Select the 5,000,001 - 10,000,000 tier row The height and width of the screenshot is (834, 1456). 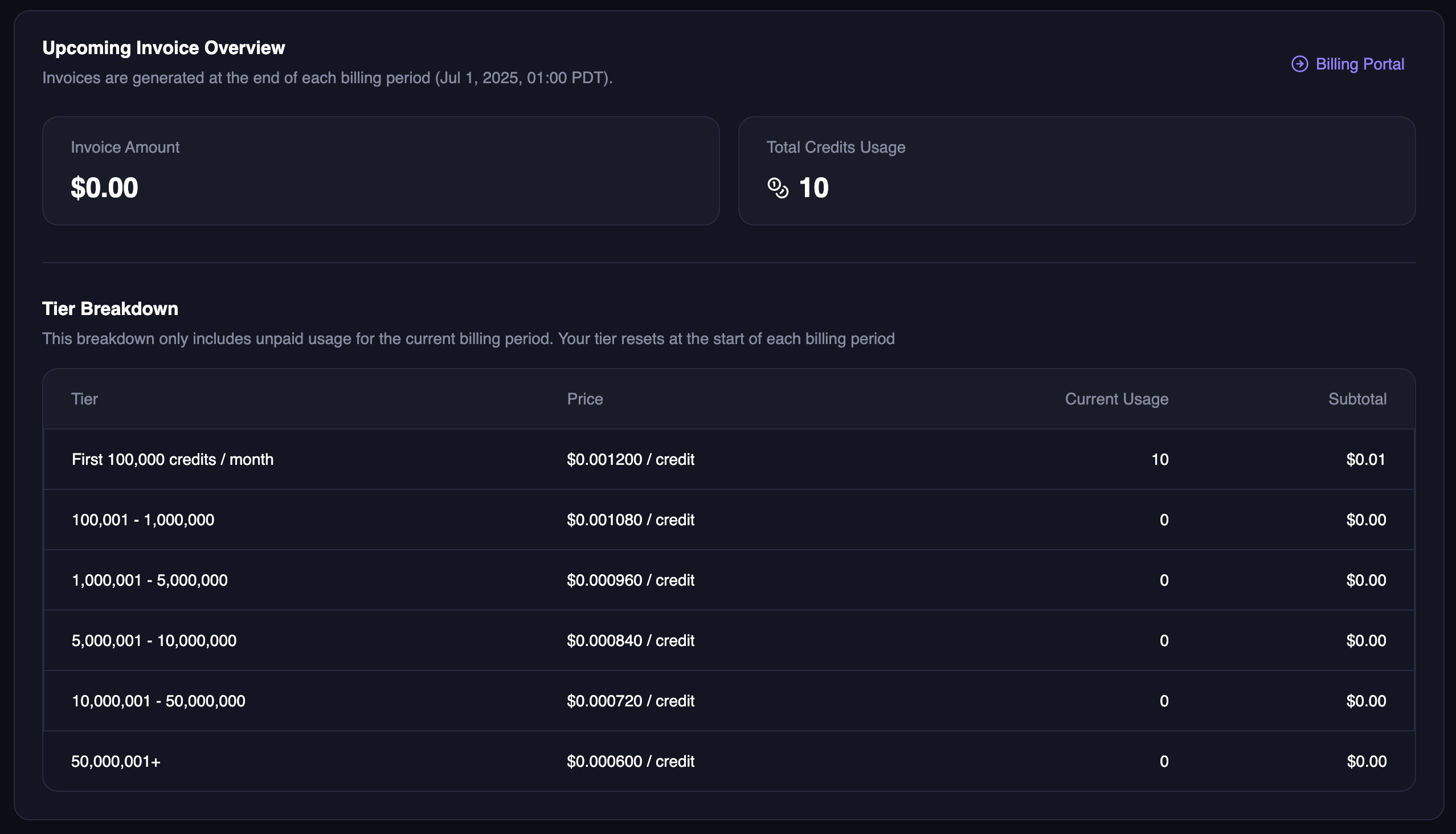153,640
